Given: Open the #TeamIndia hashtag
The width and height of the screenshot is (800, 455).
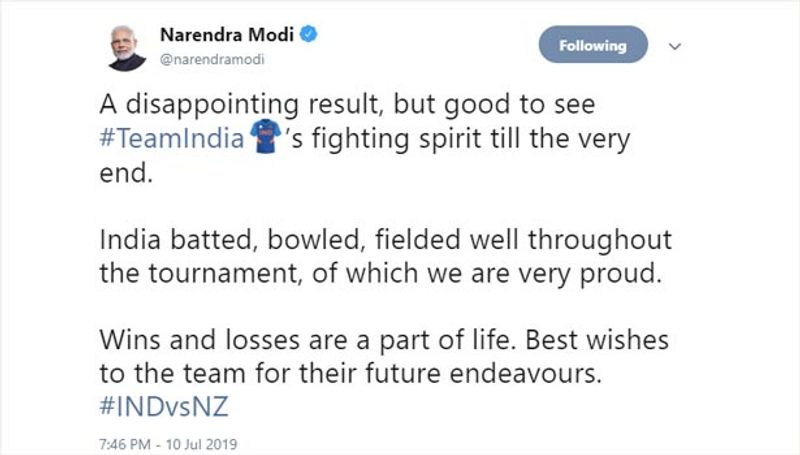Looking at the screenshot, I should pyautogui.click(x=174, y=139).
